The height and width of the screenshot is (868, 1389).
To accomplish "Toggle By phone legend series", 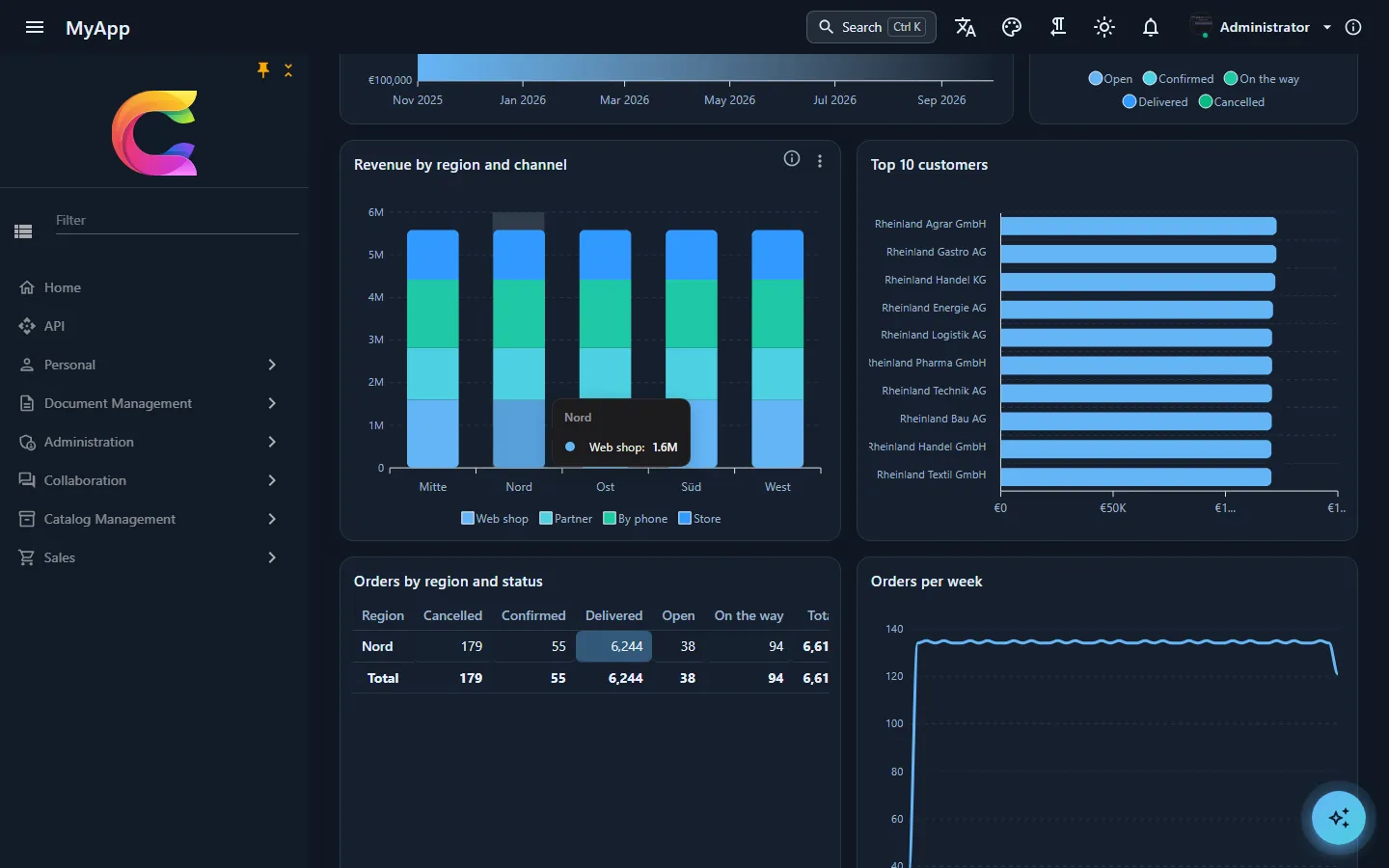I will click(636, 519).
